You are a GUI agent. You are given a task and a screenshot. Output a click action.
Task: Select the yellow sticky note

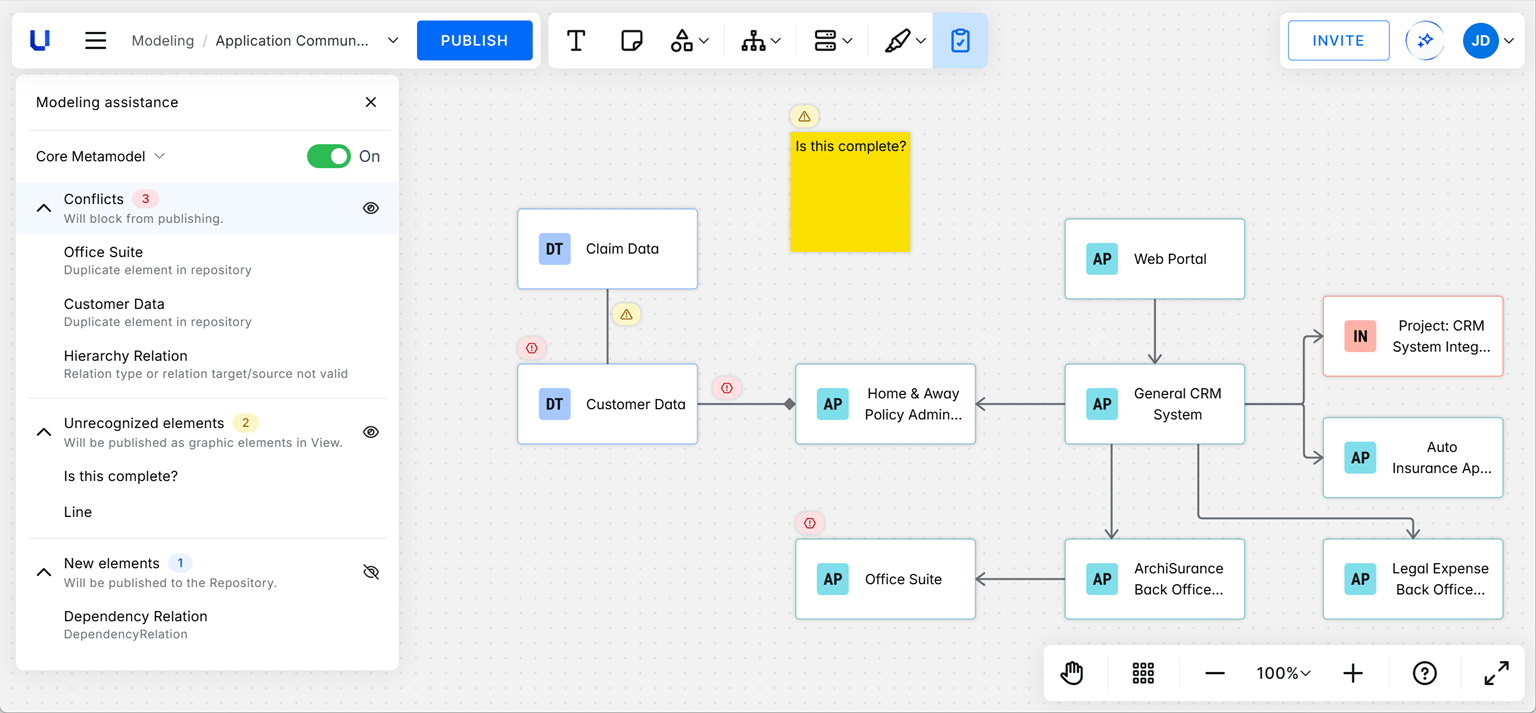pyautogui.click(x=850, y=192)
